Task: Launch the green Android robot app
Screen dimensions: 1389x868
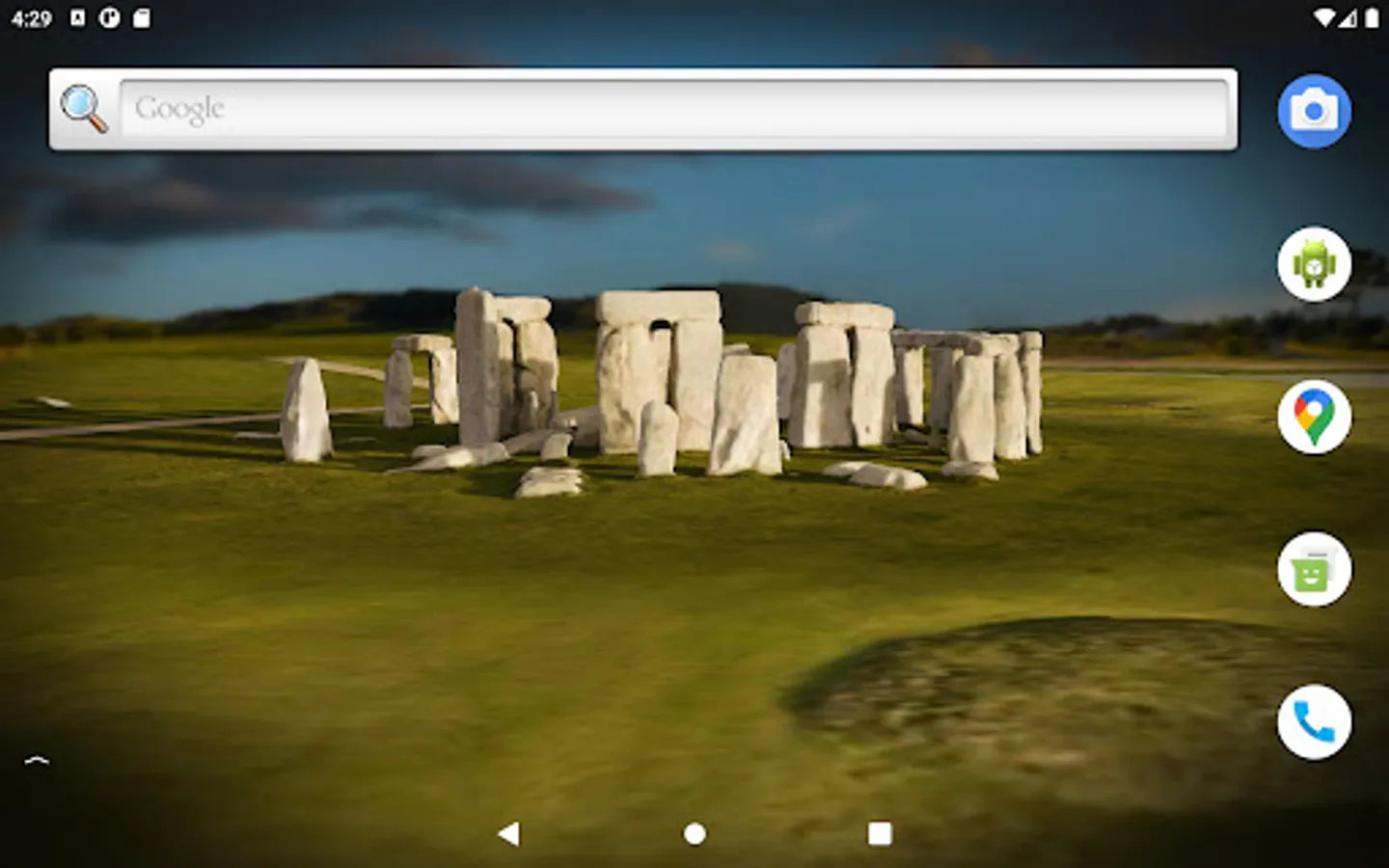Action: [1314, 263]
